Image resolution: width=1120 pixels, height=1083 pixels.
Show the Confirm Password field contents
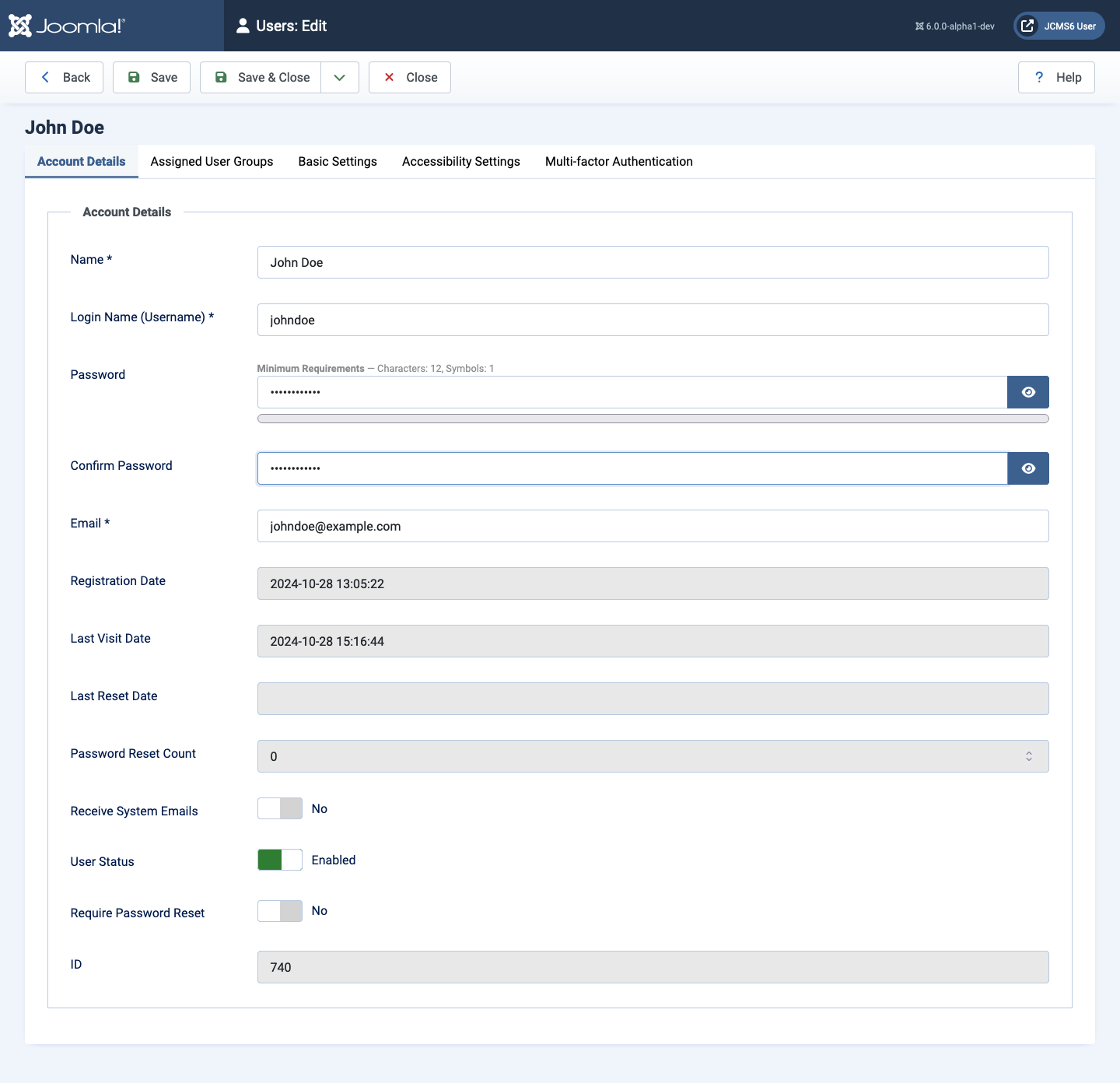tap(1028, 468)
